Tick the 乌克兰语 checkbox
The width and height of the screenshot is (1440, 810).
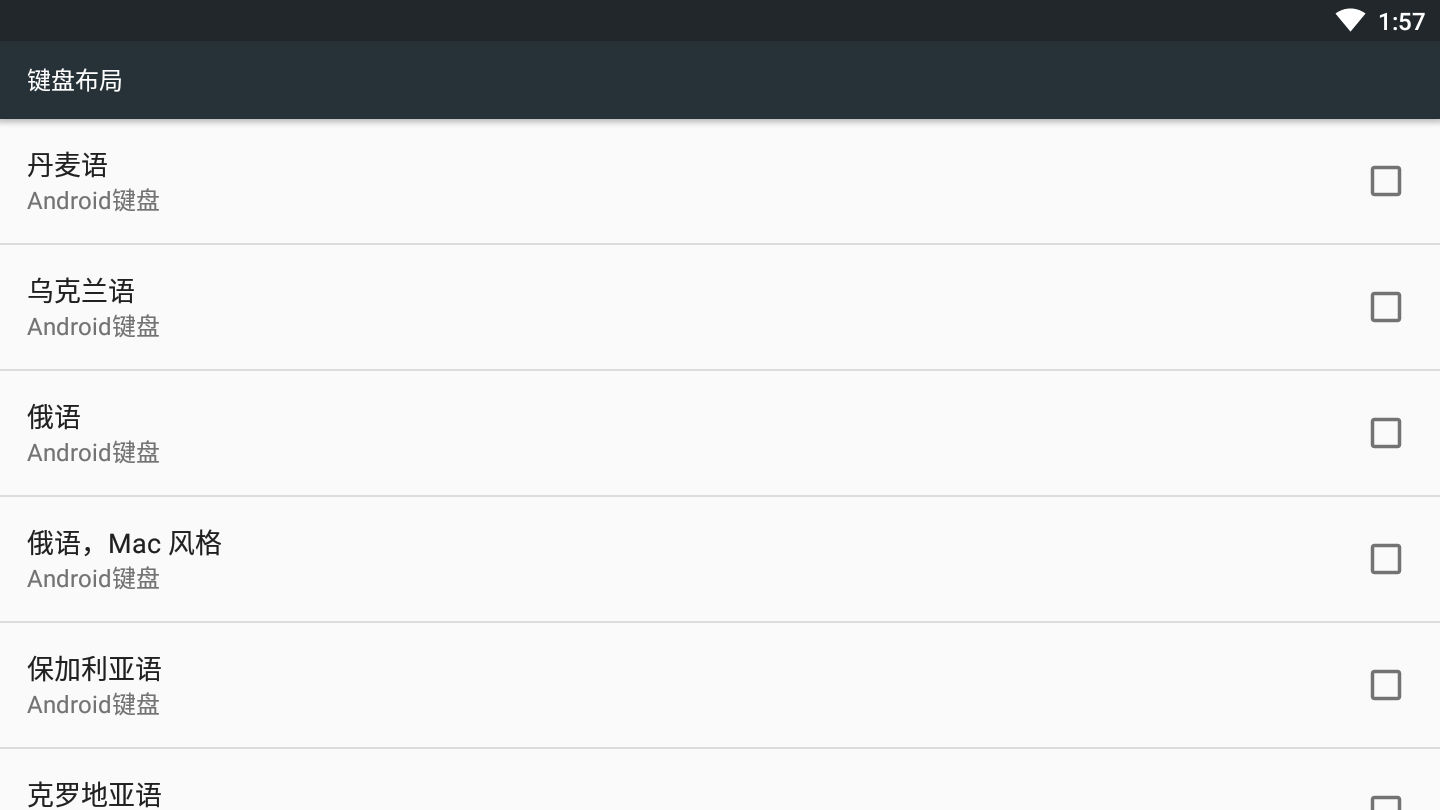1385,307
